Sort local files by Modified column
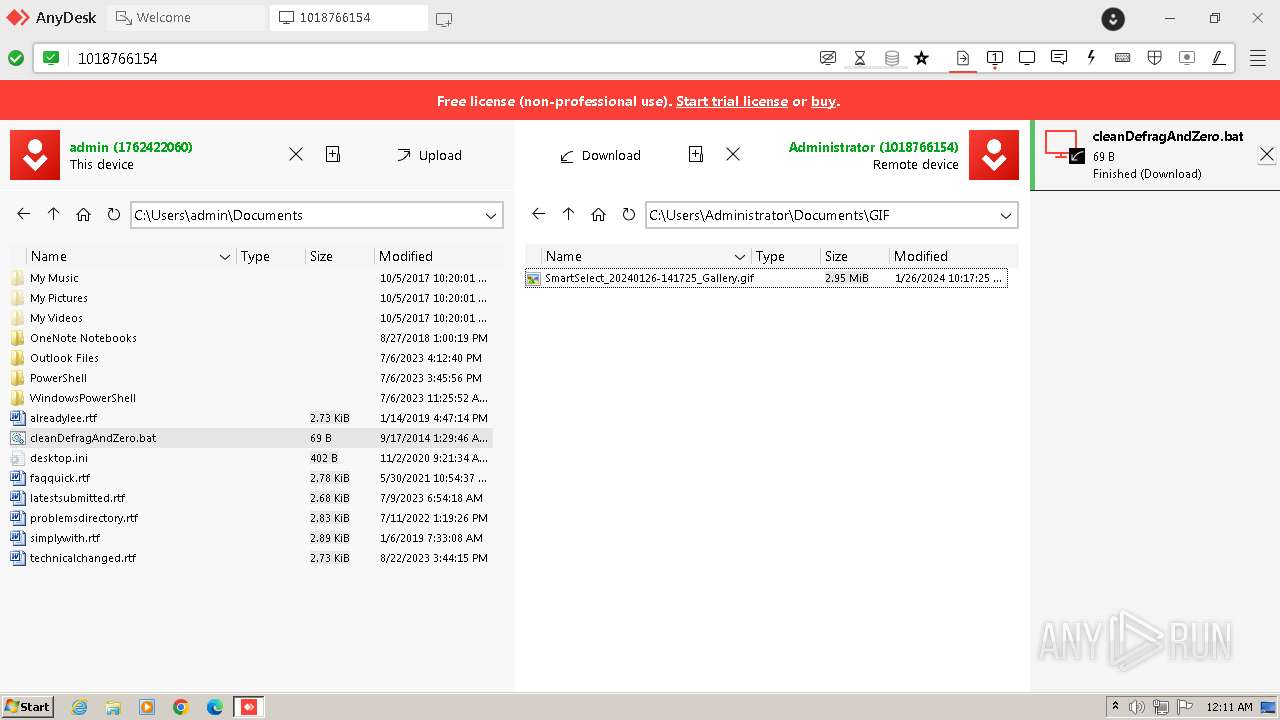 coord(434,256)
